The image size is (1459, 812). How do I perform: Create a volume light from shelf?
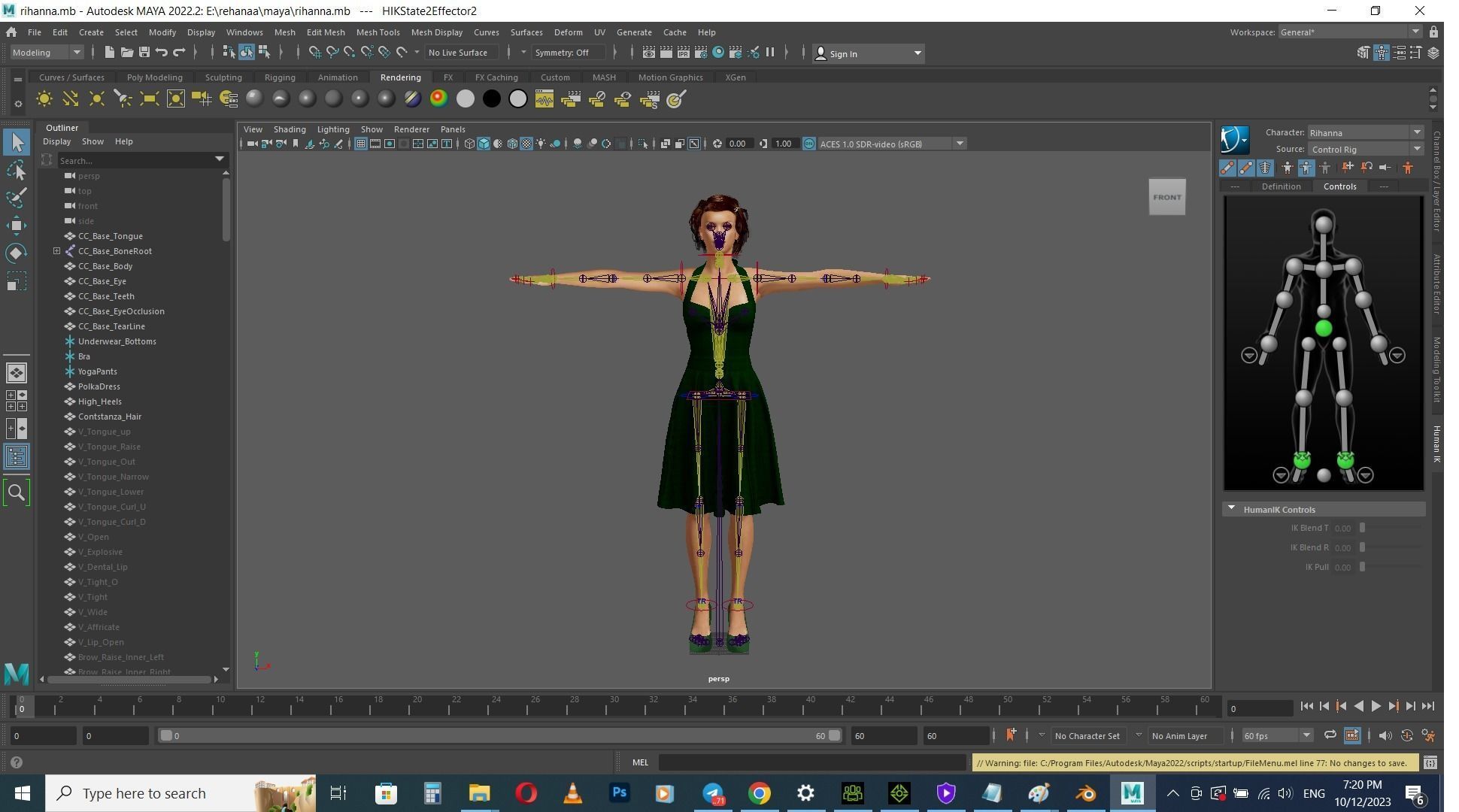click(175, 99)
